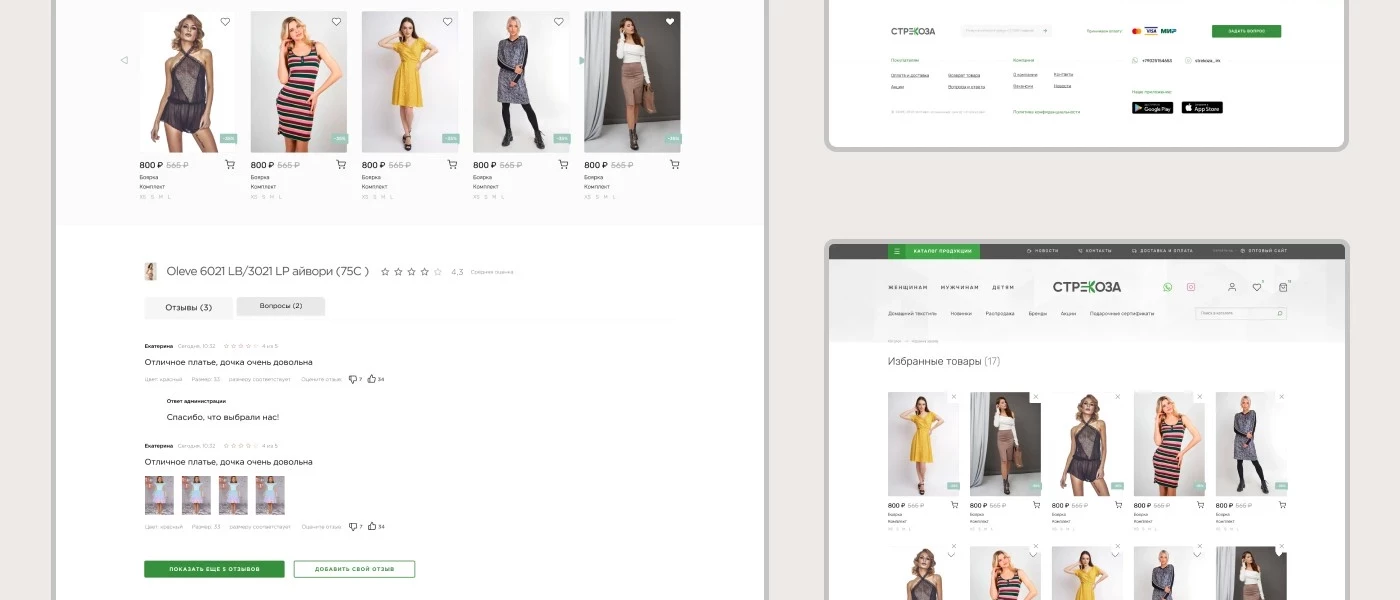Get the app on Google Play
1400x600 pixels.
click(1152, 108)
